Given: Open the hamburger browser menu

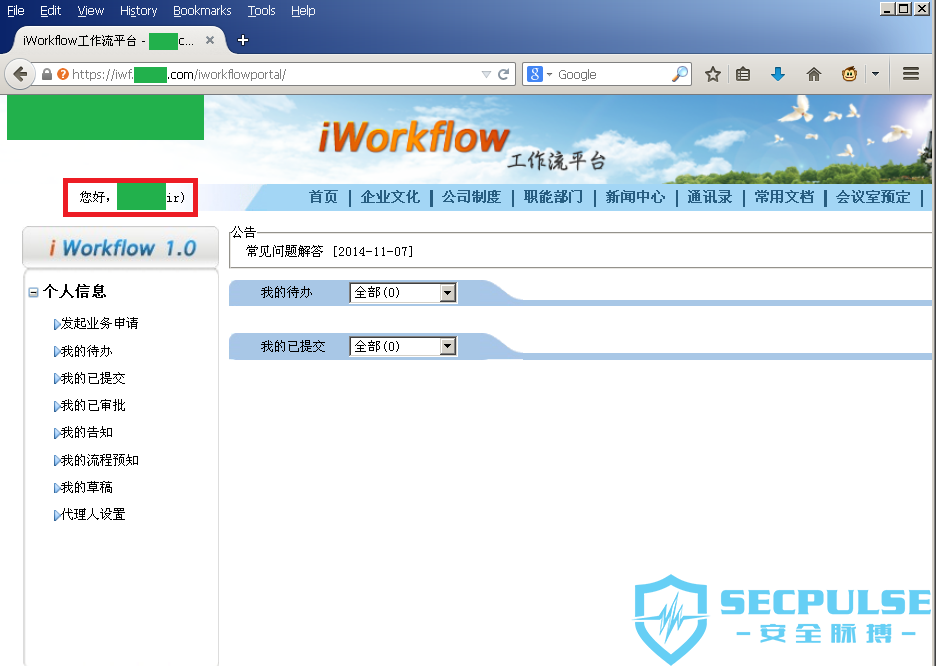Looking at the screenshot, I should 911,74.
